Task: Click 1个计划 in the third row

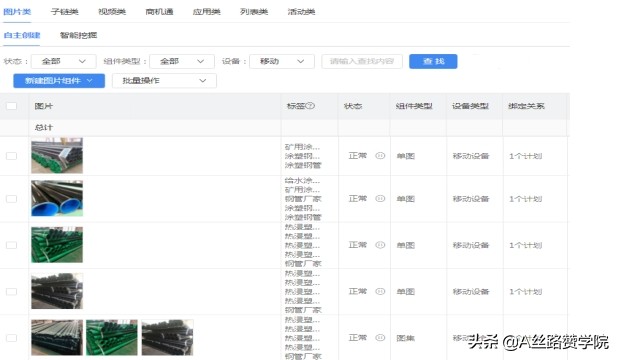Action: tap(525, 245)
